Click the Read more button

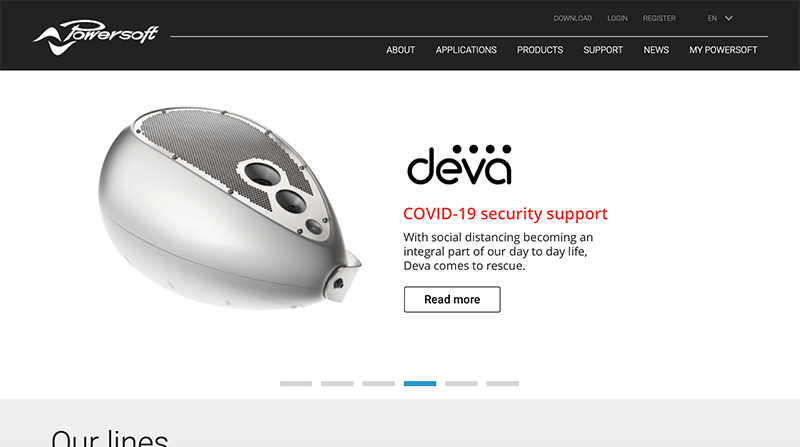452,300
